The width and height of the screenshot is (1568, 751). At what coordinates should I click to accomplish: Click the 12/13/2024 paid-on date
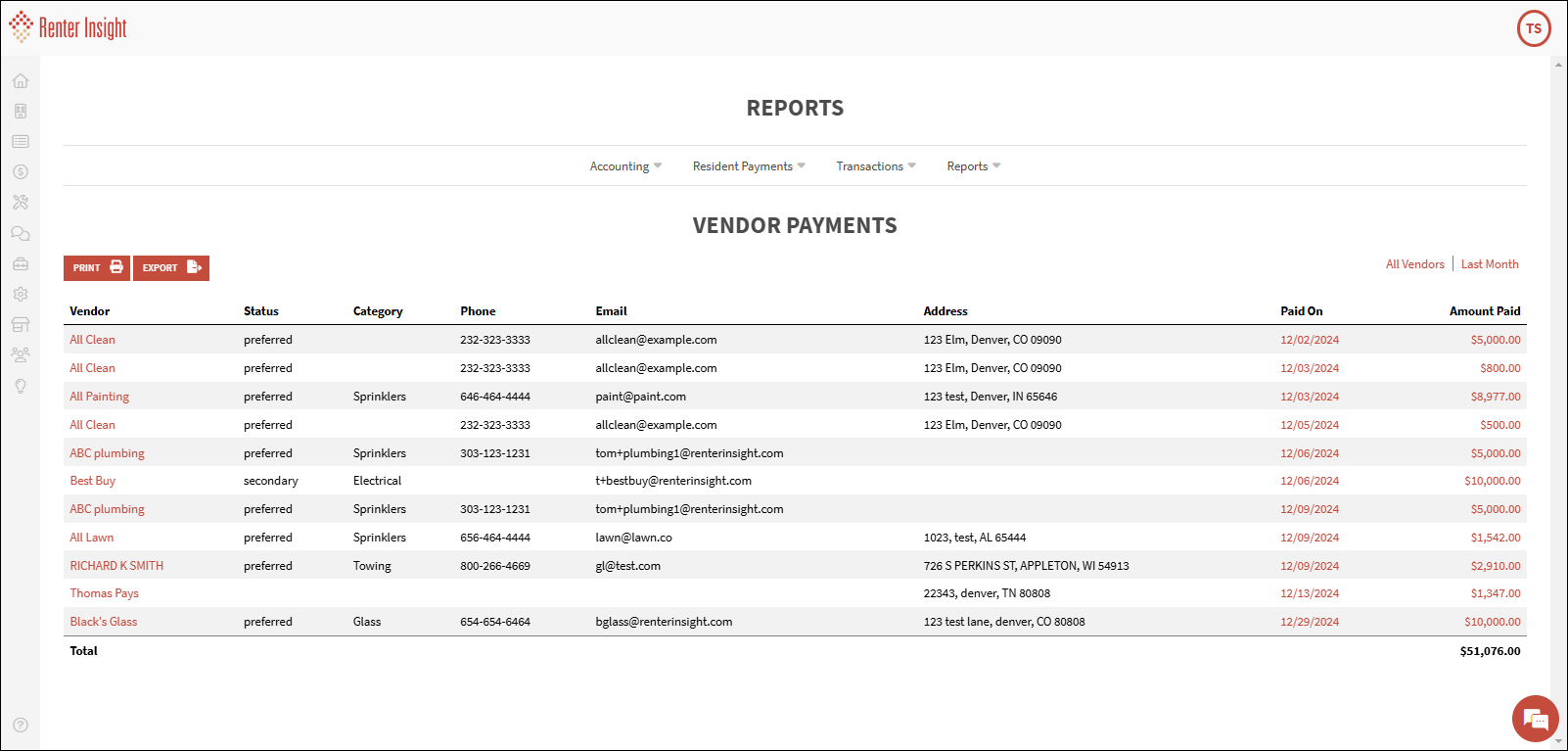pos(1310,593)
